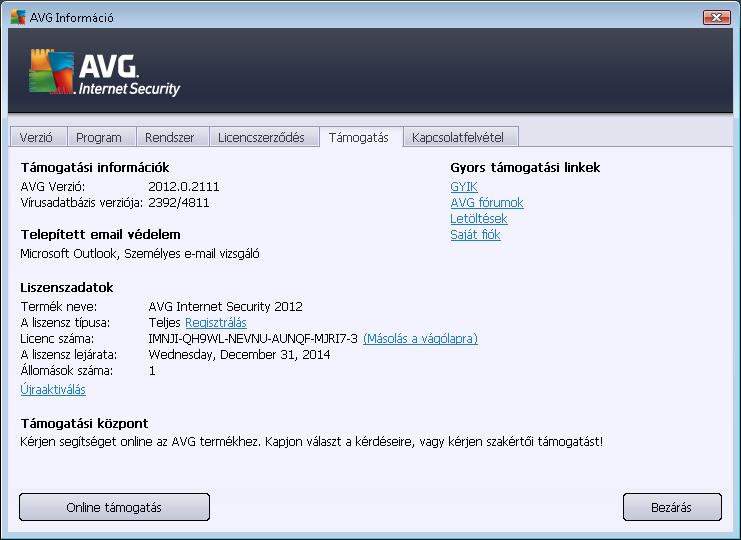Click the Támogatási információk heading
Image resolution: width=741 pixels, height=540 pixels.
tap(95, 168)
